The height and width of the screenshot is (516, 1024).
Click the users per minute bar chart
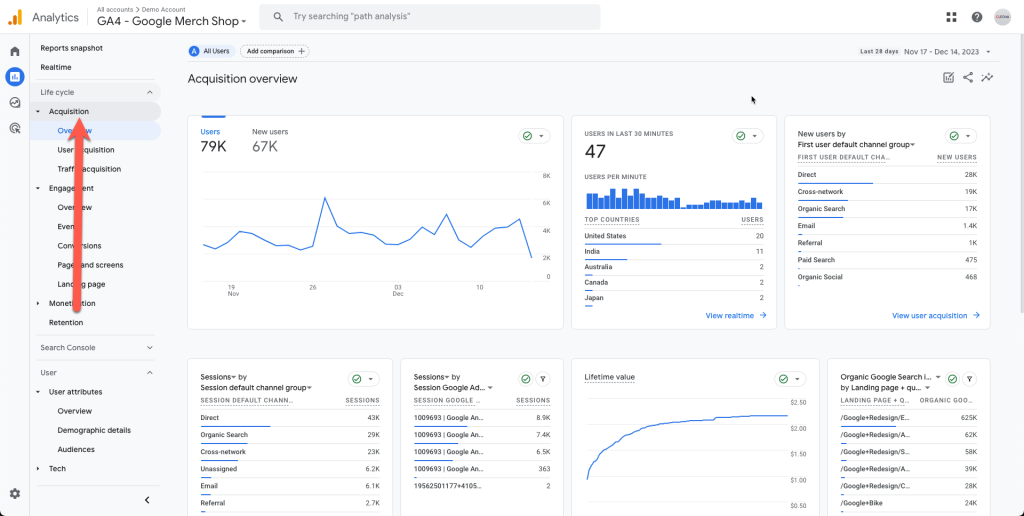coord(675,199)
